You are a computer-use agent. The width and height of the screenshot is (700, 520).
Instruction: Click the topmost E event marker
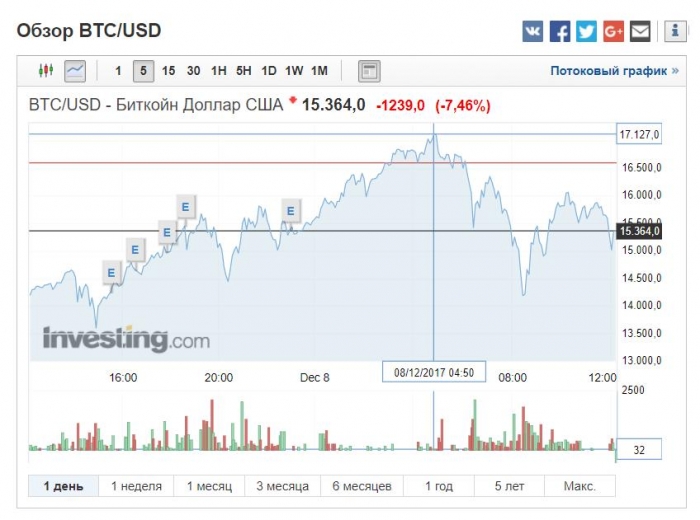pos(185,207)
